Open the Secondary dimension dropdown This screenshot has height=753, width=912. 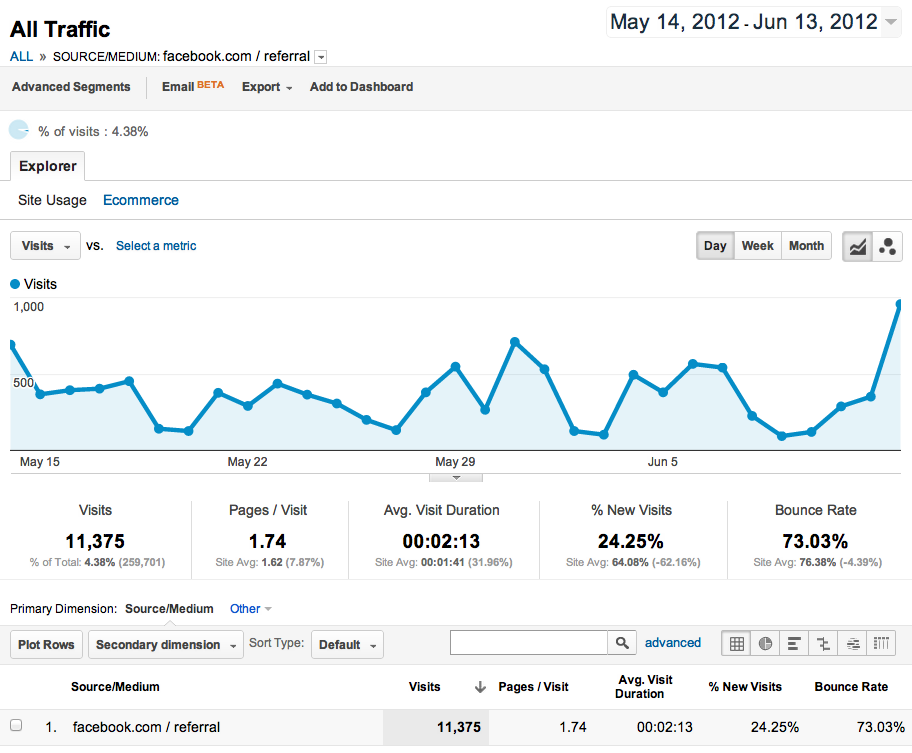(x=166, y=645)
